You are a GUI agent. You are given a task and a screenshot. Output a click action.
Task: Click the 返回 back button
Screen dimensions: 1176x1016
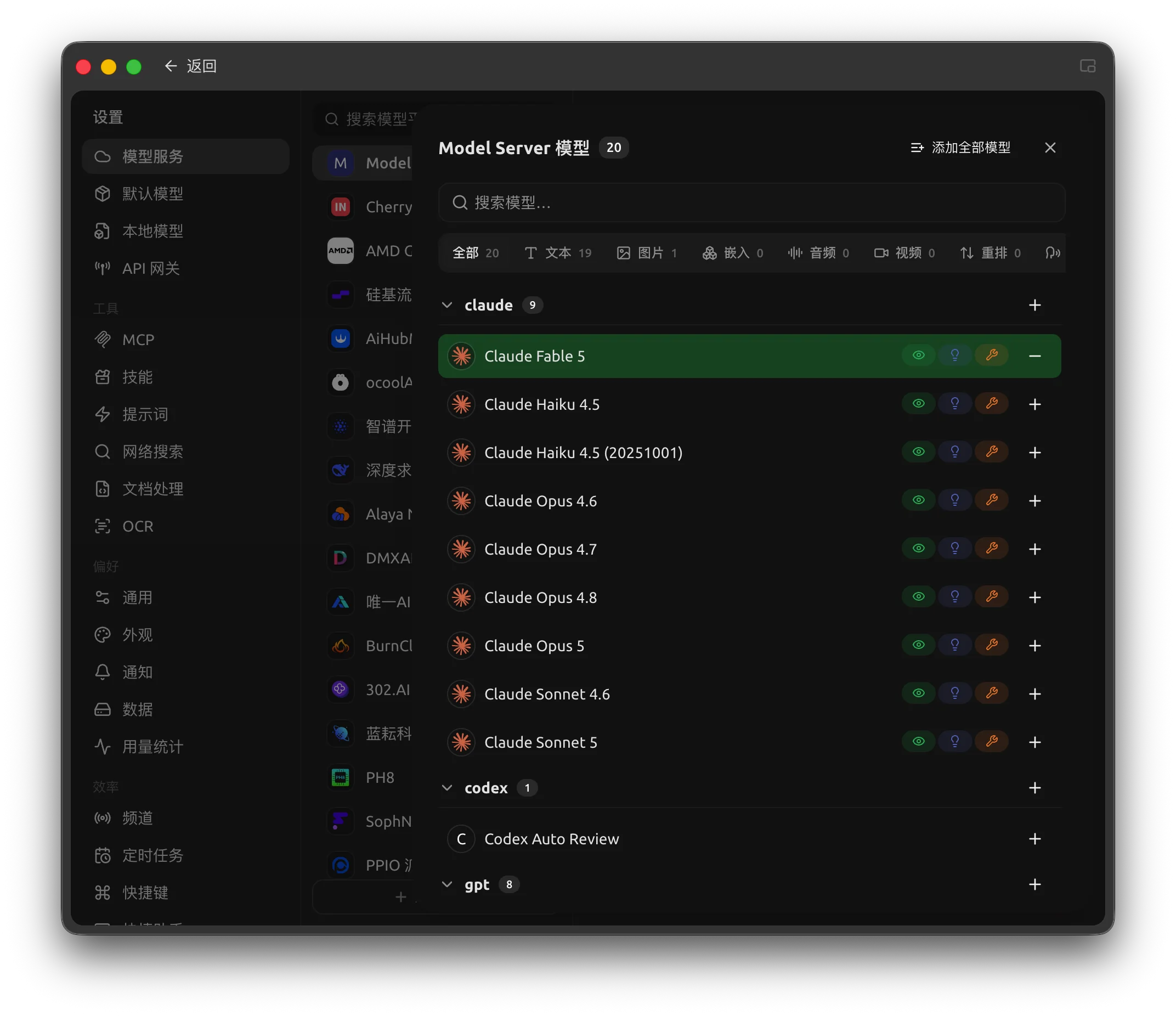tap(191, 66)
